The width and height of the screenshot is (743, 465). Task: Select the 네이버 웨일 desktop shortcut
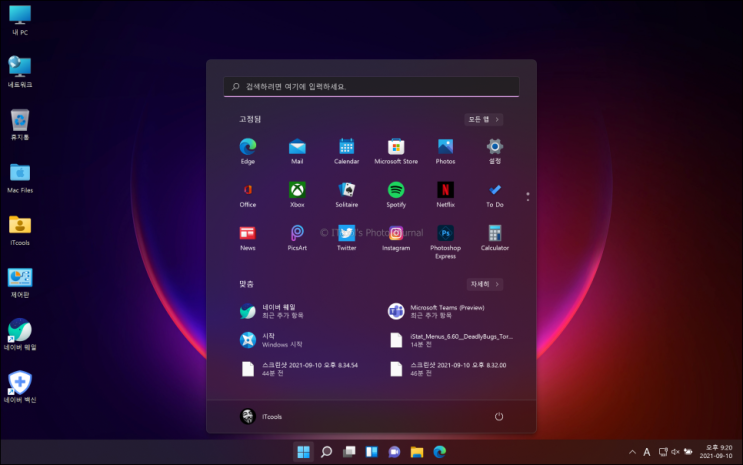[20, 335]
